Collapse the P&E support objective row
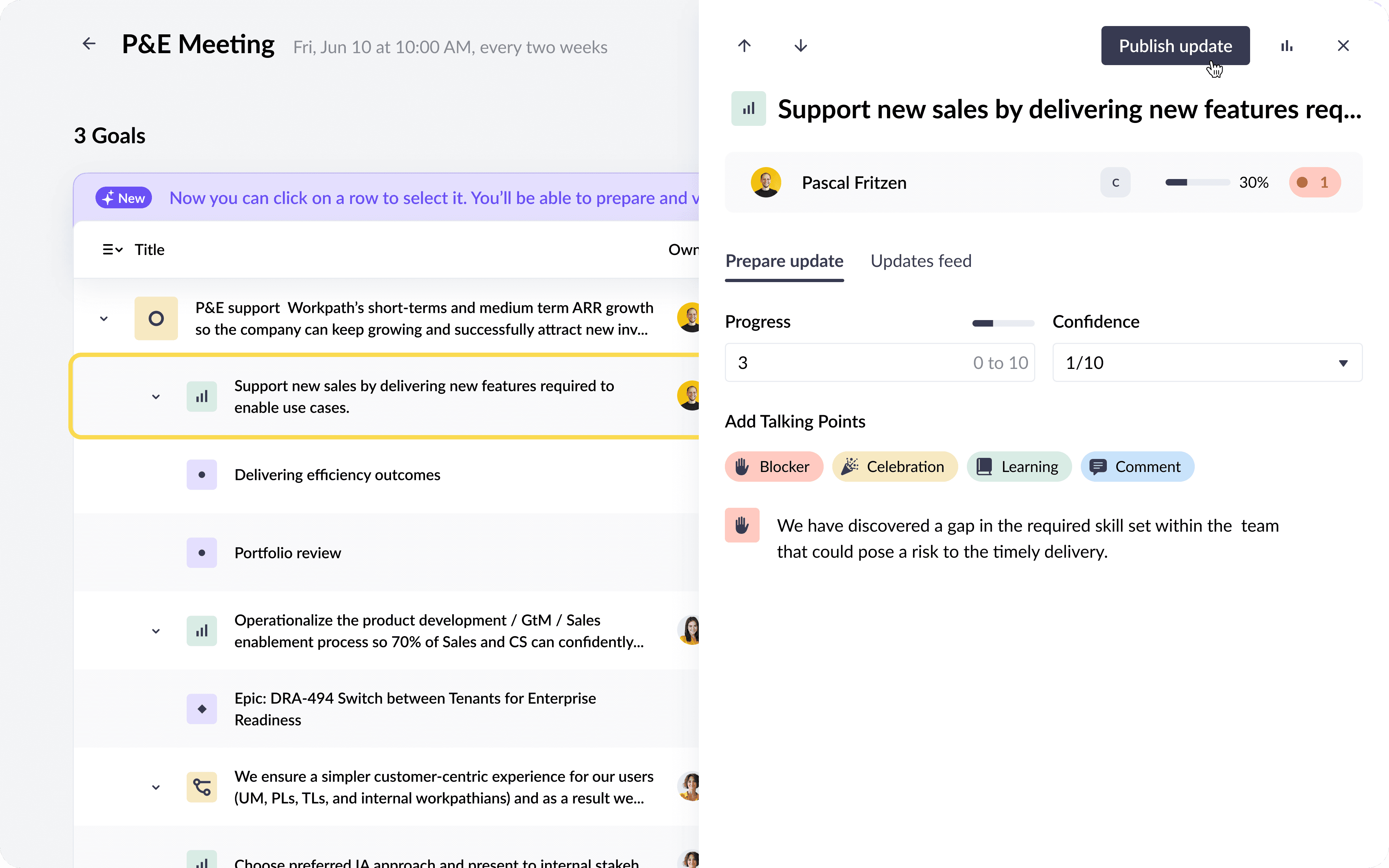 [104, 319]
